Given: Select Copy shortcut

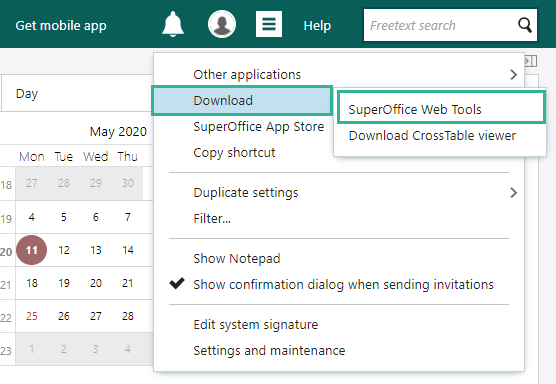Looking at the screenshot, I should [234, 153].
